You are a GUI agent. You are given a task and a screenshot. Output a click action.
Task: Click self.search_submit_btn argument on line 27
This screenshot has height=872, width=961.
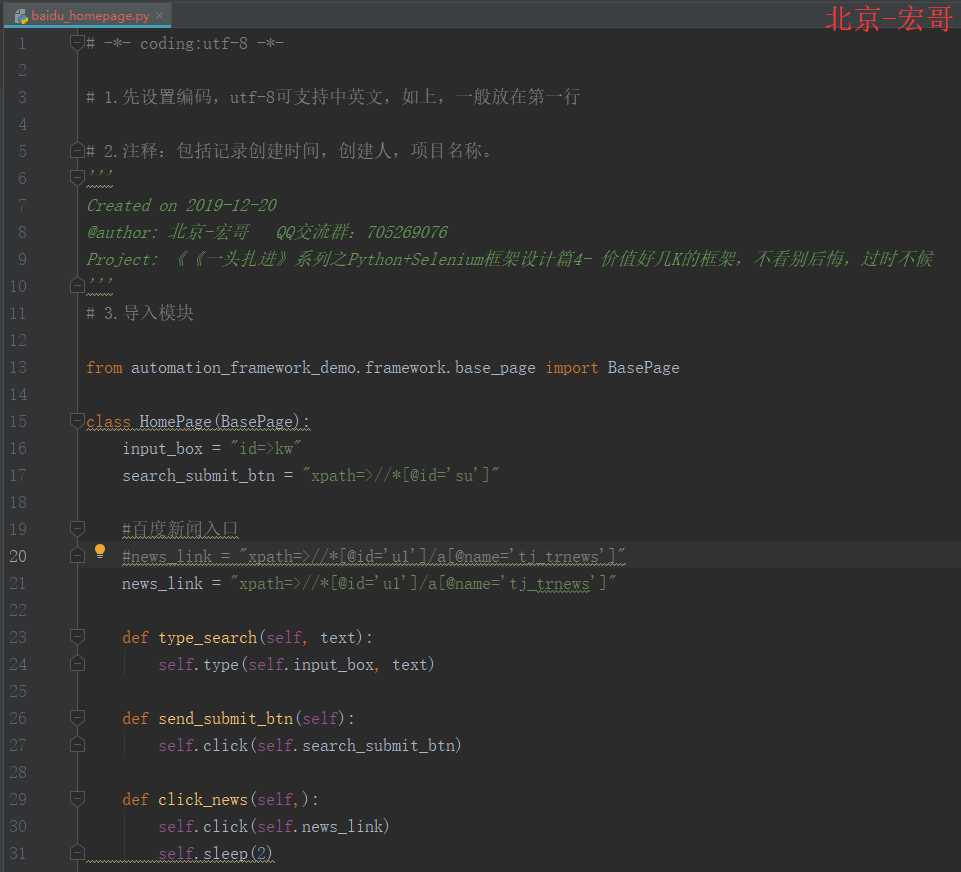click(356, 745)
